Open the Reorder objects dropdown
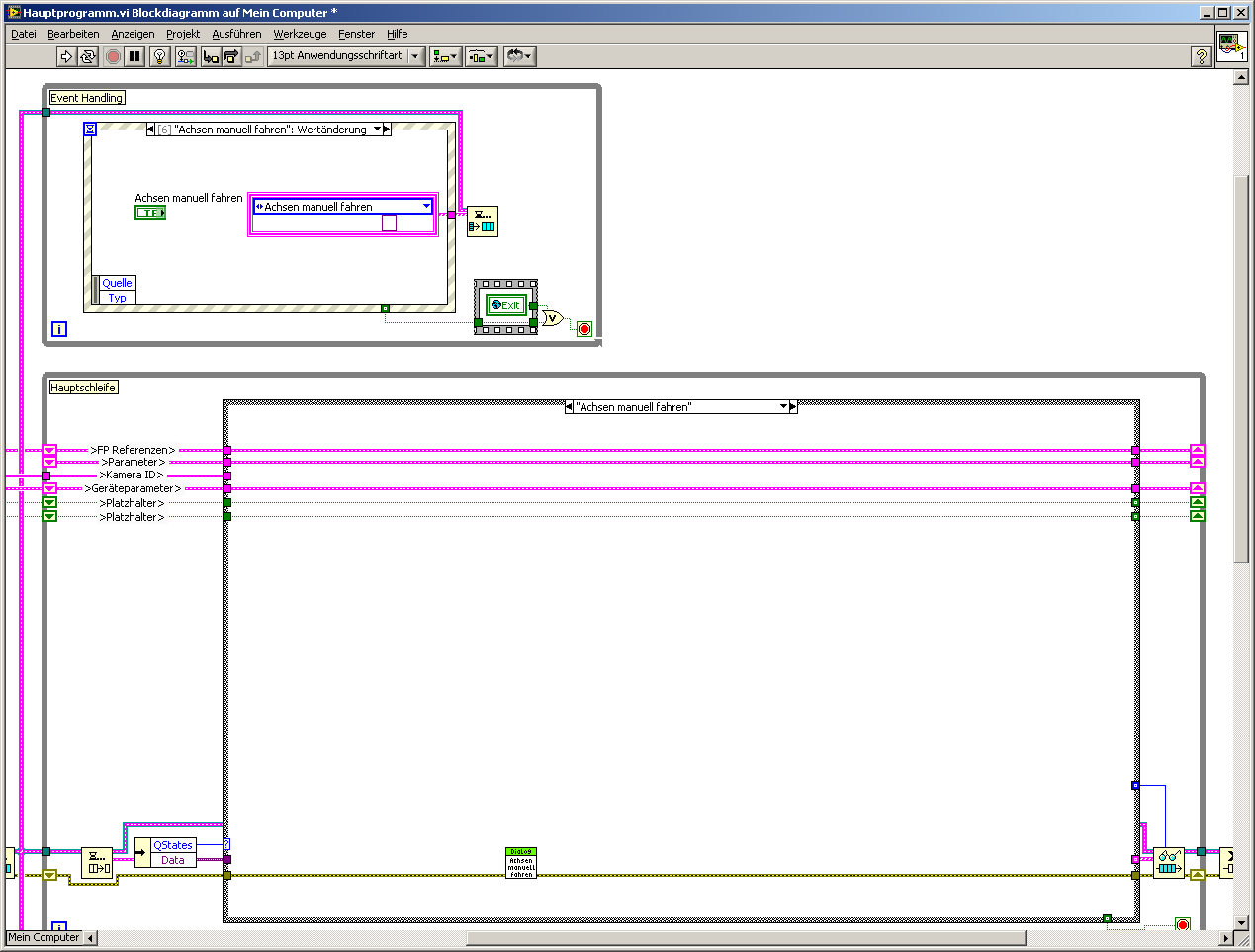Image resolution: width=1255 pixels, height=952 pixels. (519, 56)
